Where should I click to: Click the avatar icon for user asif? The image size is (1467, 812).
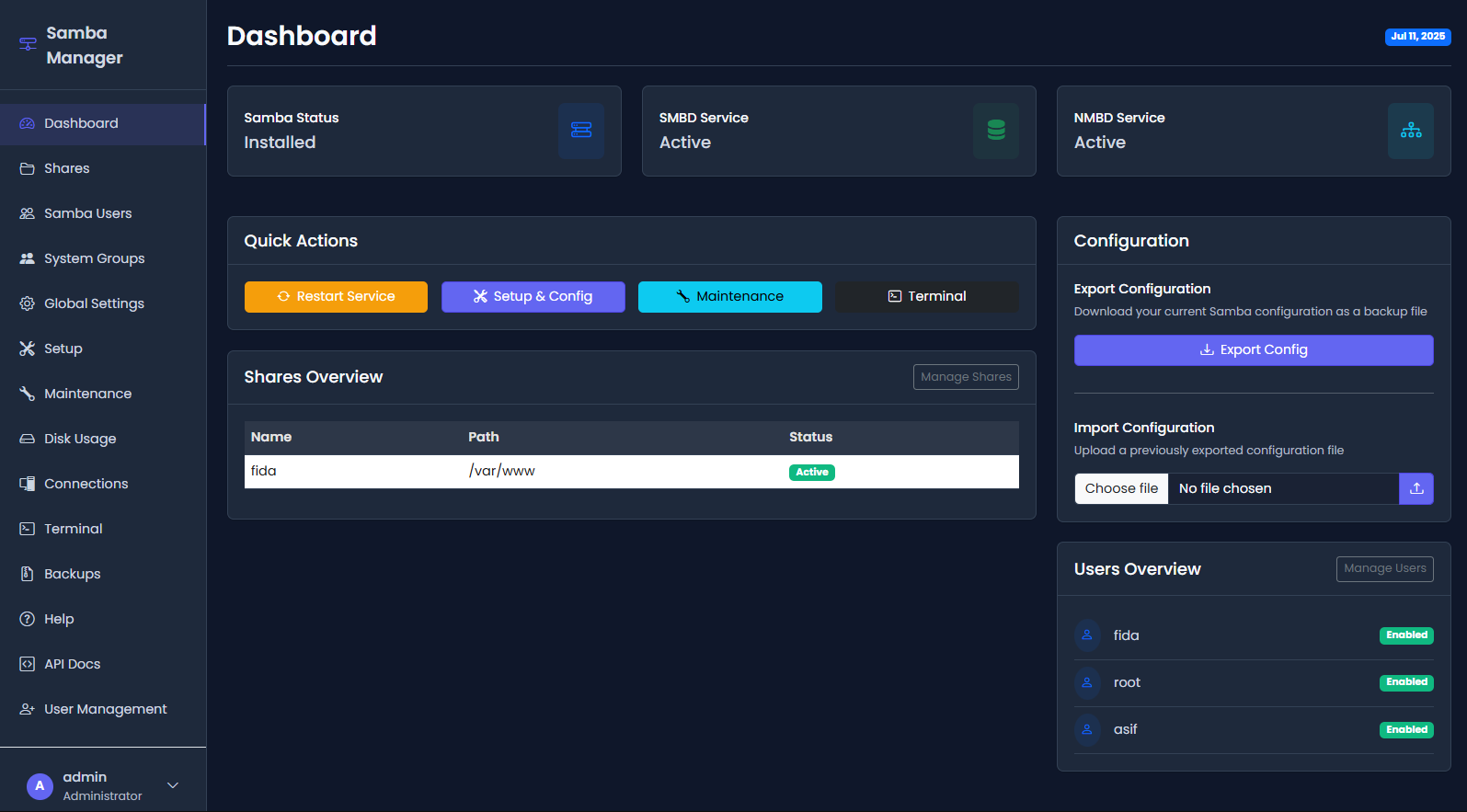(x=1087, y=729)
